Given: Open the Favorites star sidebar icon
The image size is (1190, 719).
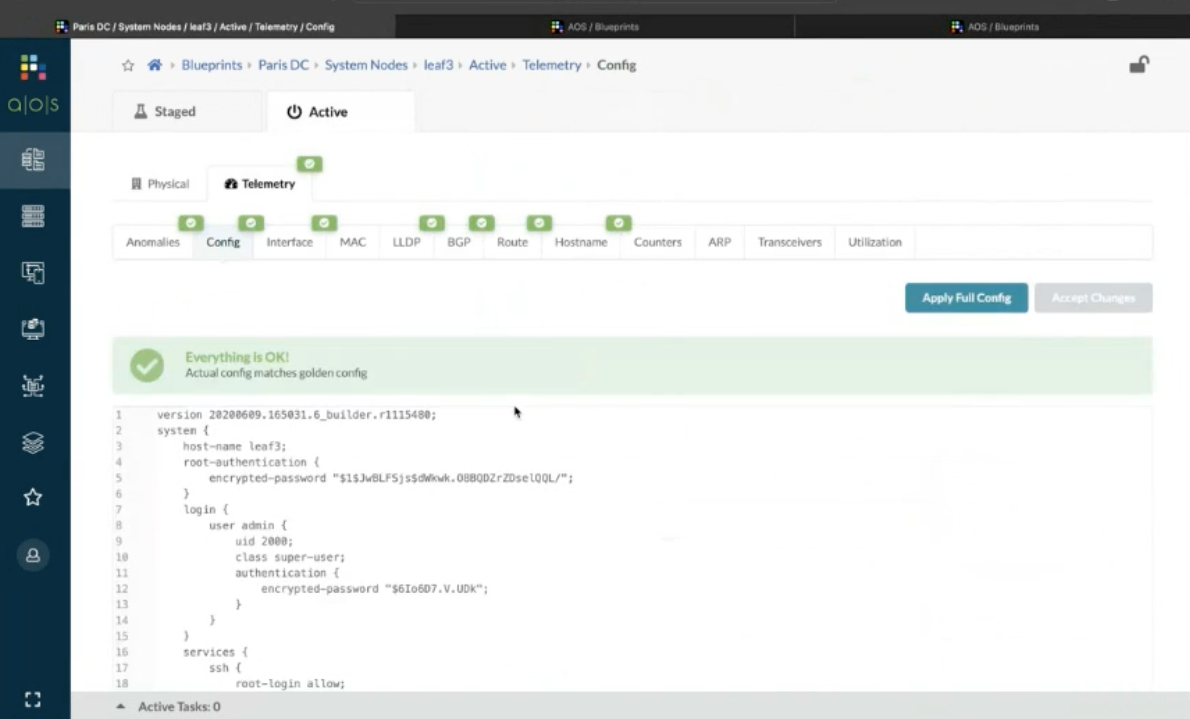Looking at the screenshot, I should (33, 497).
